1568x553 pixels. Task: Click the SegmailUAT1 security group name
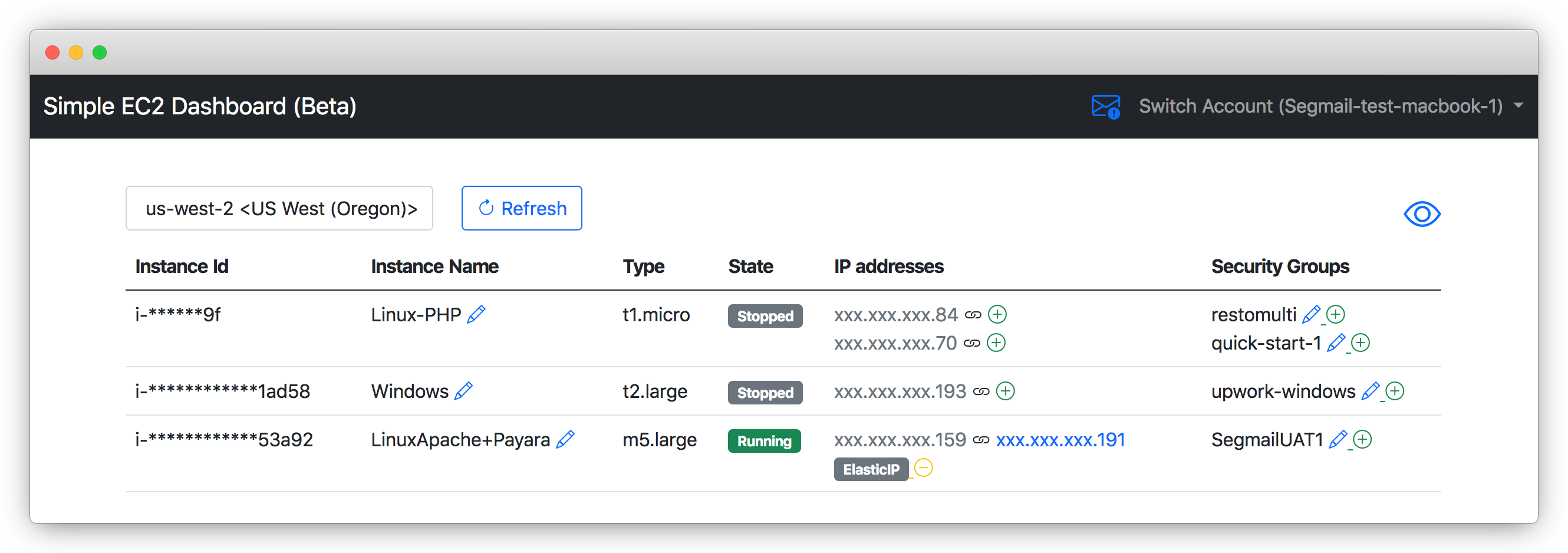pos(1267,439)
